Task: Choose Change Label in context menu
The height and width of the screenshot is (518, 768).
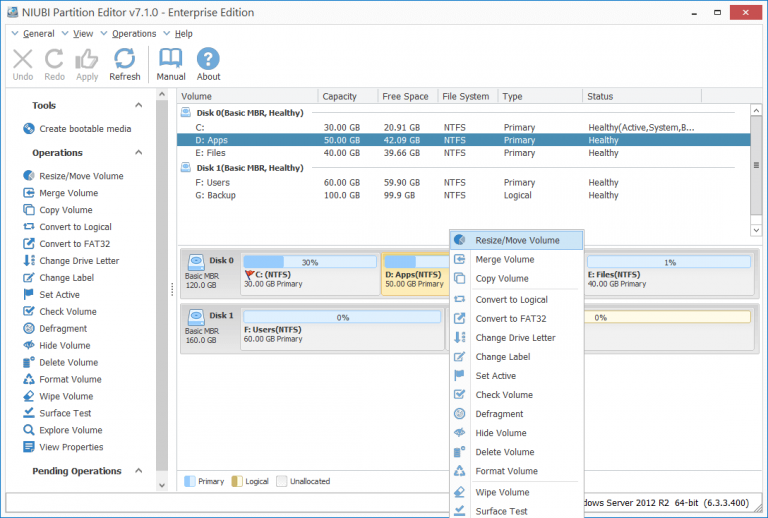Action: click(x=516, y=357)
